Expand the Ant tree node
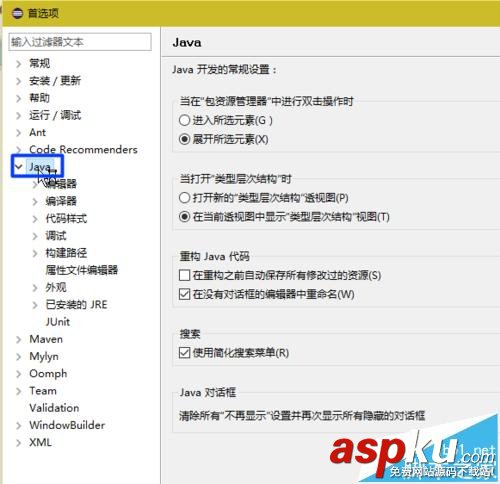The image size is (500, 484). coord(19,133)
